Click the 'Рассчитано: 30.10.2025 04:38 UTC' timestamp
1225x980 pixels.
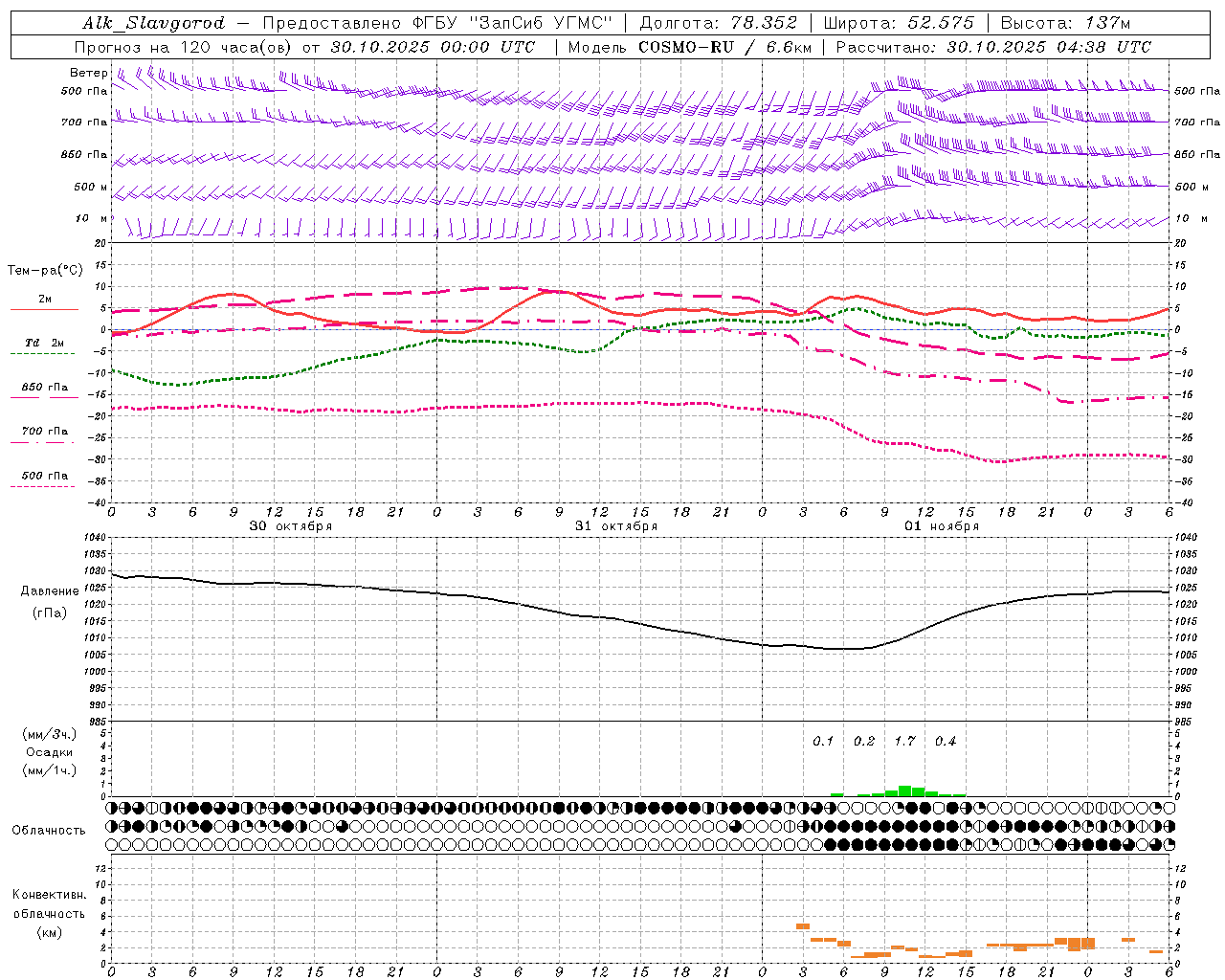993,47
